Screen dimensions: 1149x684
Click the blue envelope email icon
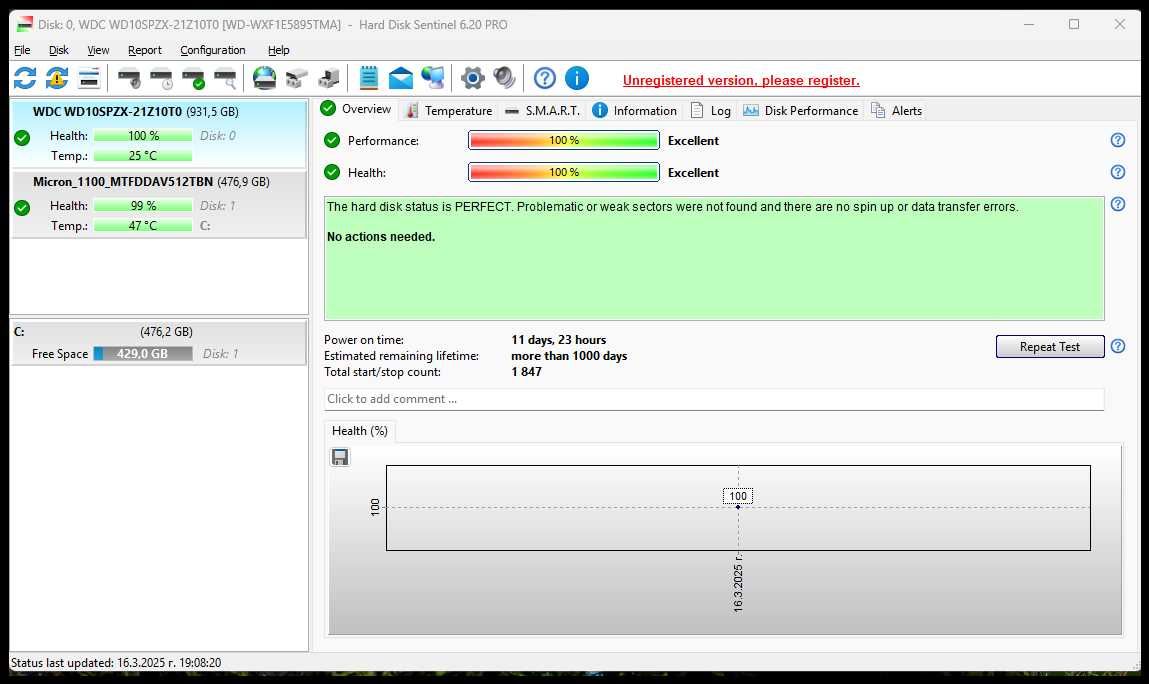400,78
